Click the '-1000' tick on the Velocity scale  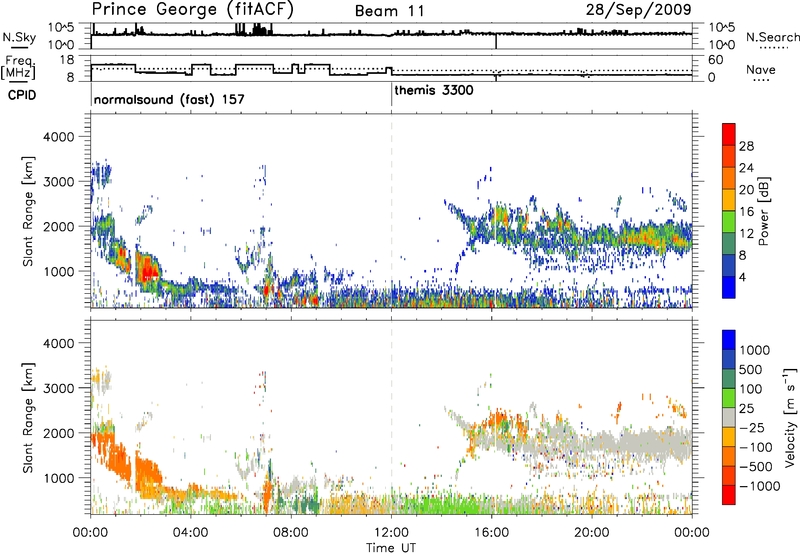(x=759, y=486)
